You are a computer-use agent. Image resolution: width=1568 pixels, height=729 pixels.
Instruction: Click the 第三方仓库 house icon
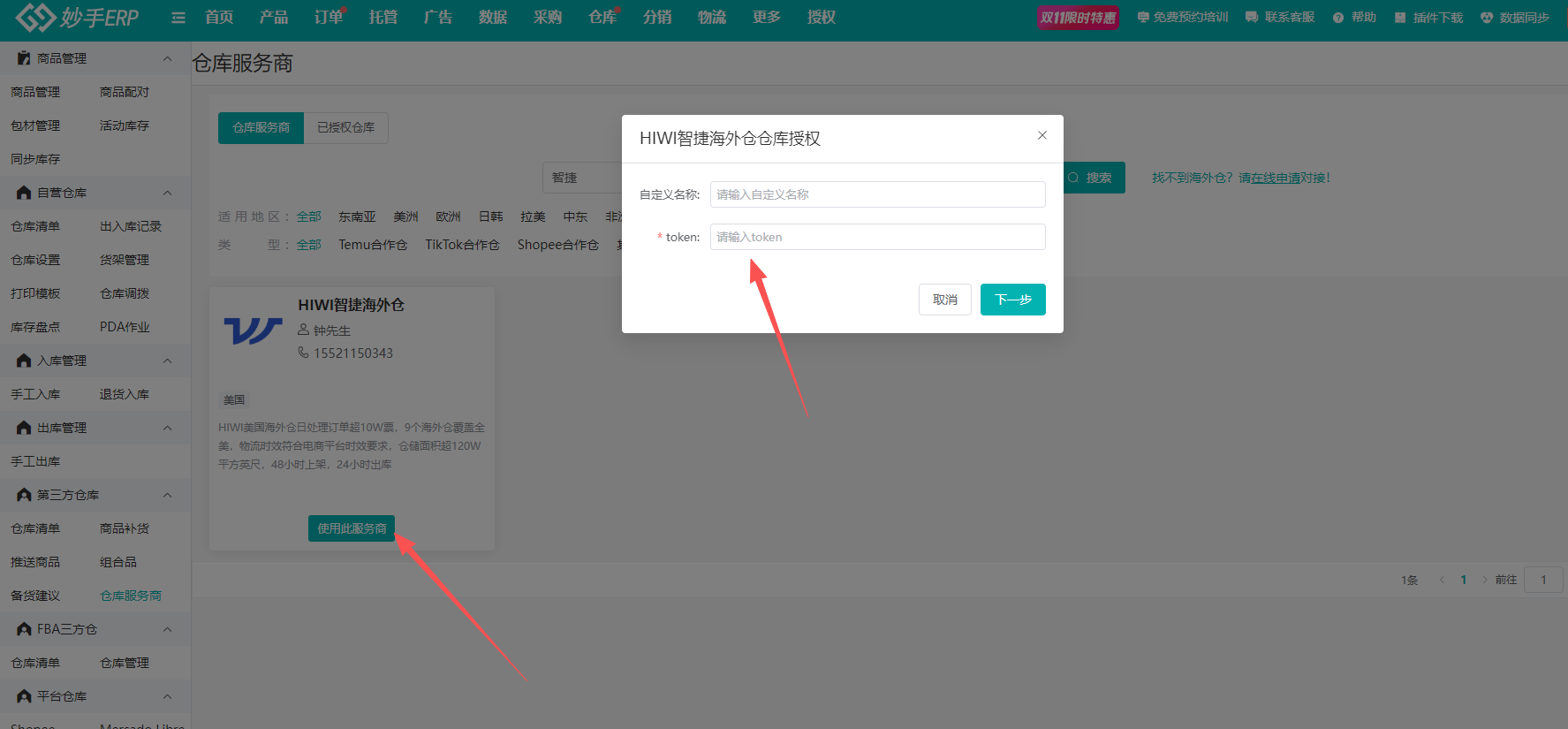tap(24, 495)
